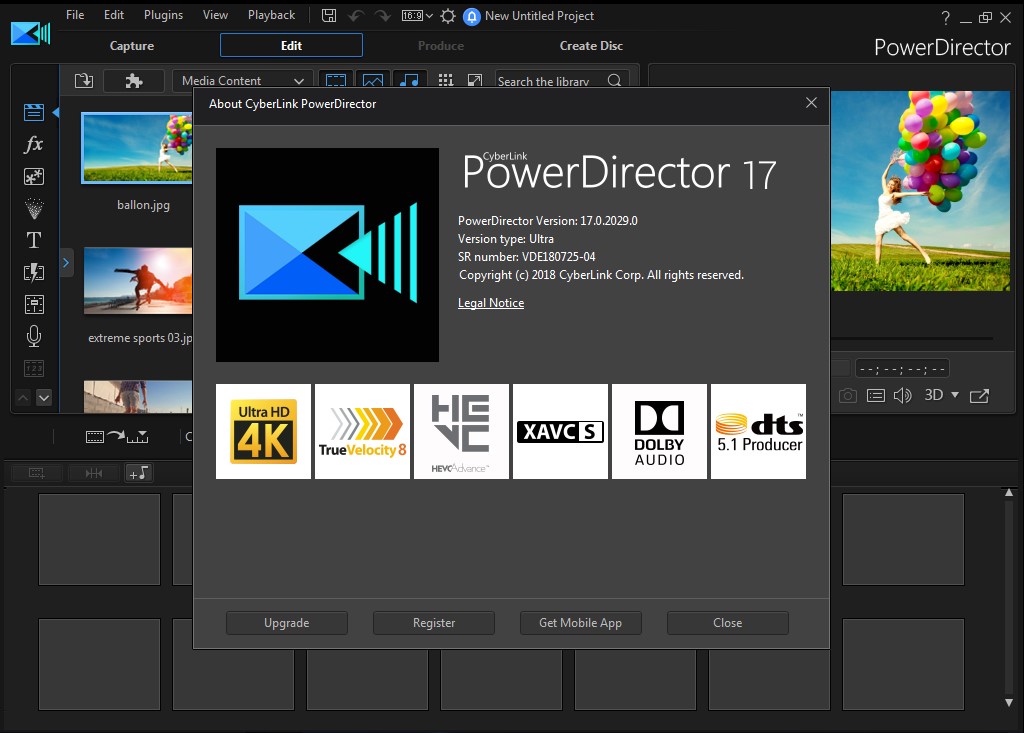1024x733 pixels.
Task: Switch timeline/storyboard view button
Action: coord(116,436)
